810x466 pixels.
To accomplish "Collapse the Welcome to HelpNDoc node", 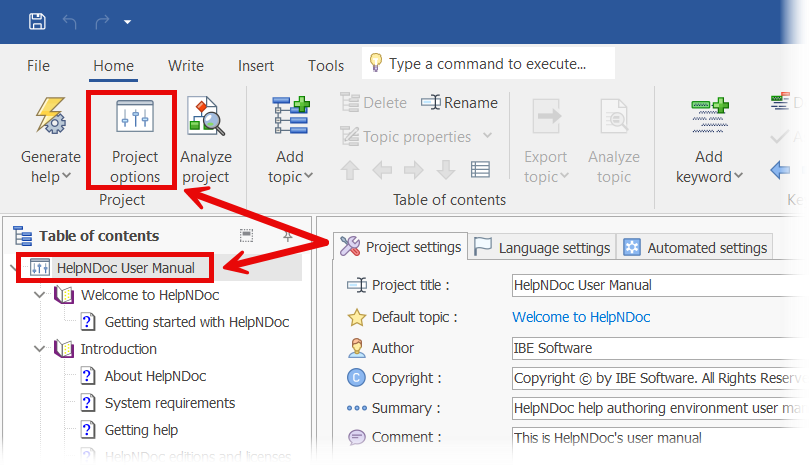I will pyautogui.click(x=40, y=295).
